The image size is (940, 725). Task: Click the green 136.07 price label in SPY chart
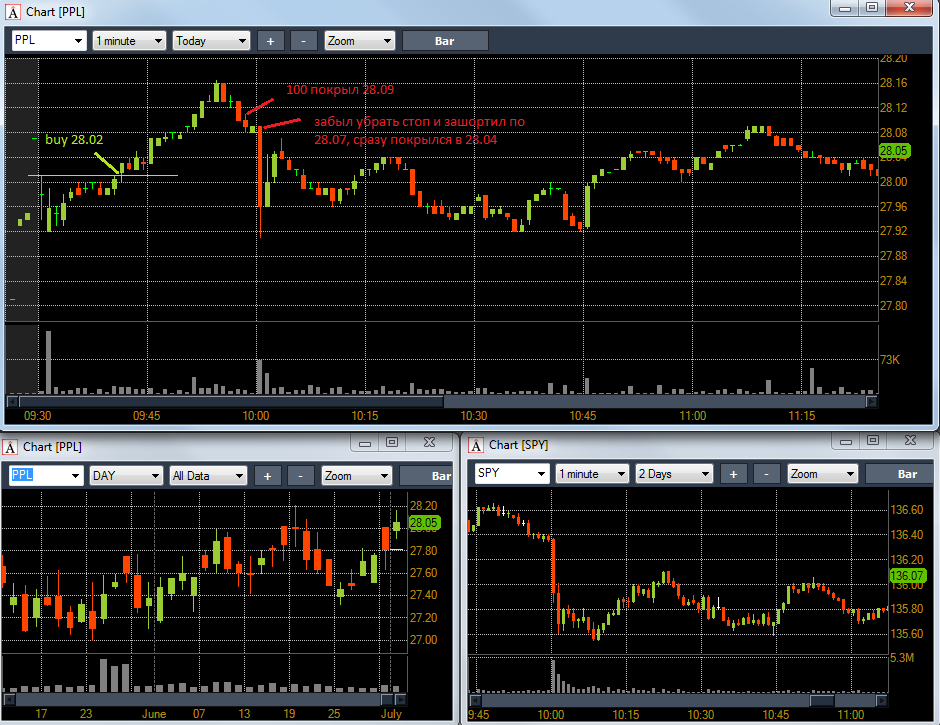point(907,576)
